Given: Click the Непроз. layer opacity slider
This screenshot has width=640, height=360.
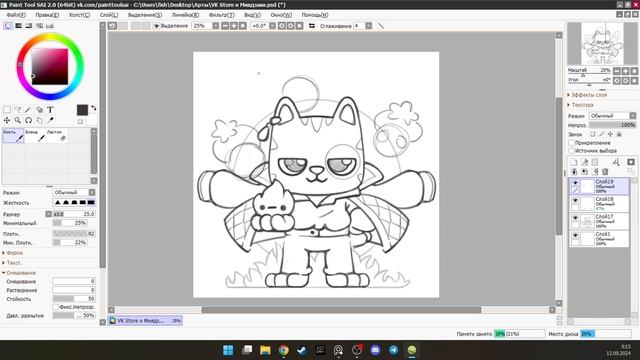Looking at the screenshot, I should [613, 125].
